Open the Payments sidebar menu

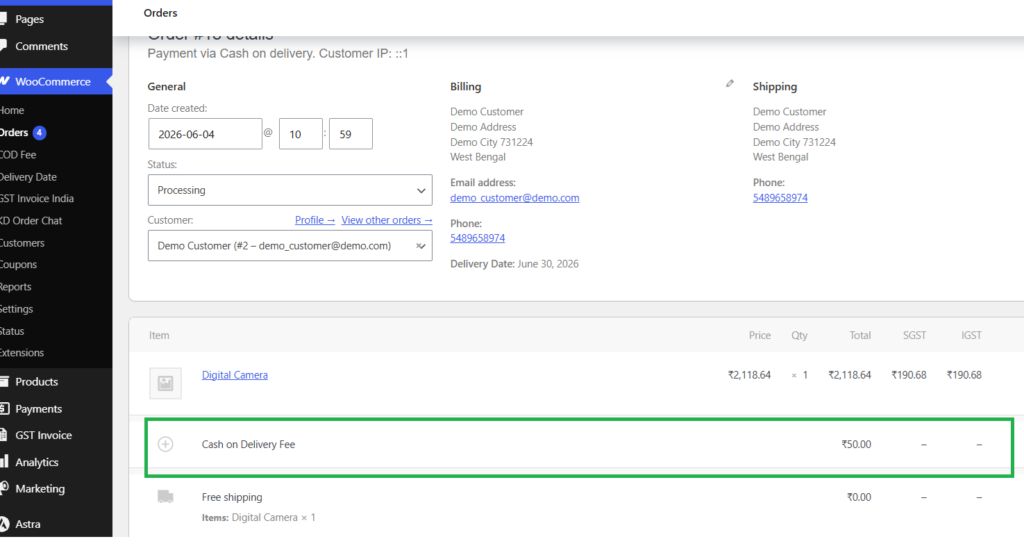tap(39, 409)
